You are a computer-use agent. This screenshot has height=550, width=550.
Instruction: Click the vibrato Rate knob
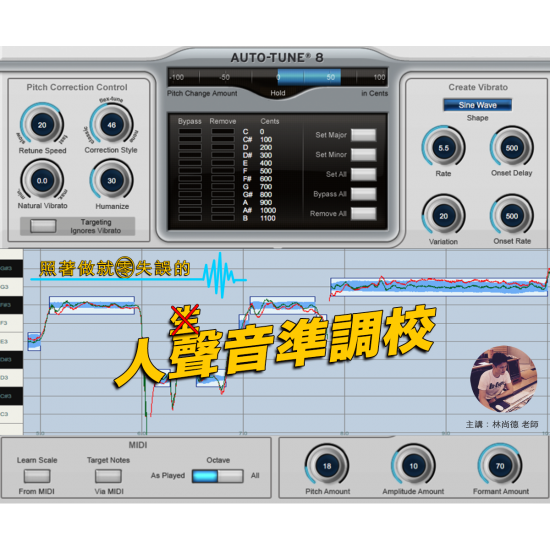443,148
